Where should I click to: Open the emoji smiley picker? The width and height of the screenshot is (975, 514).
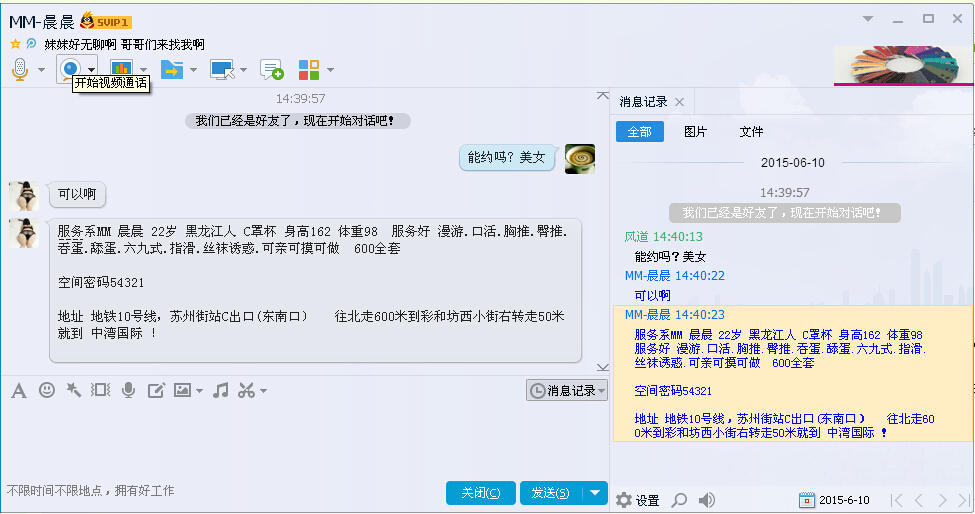pos(47,390)
